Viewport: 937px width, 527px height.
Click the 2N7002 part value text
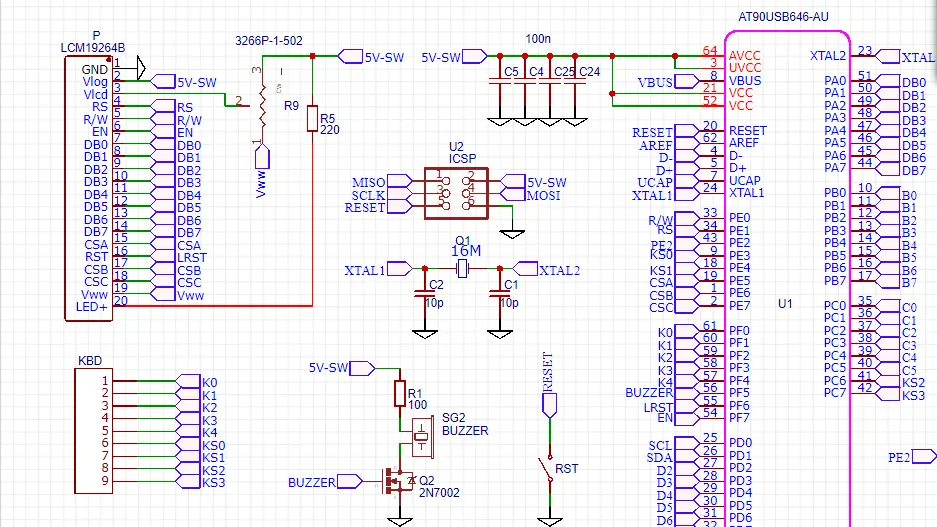point(439,493)
